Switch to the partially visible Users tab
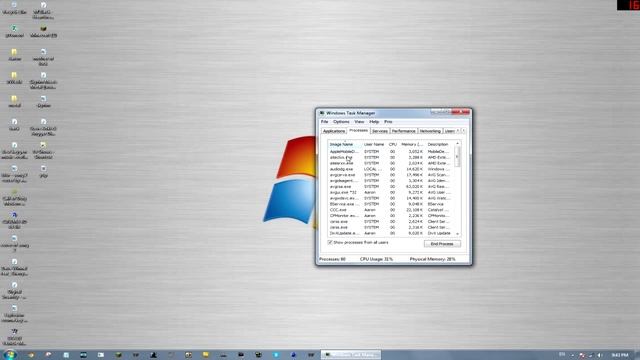Viewport: 640px width, 360px height. 449,131
